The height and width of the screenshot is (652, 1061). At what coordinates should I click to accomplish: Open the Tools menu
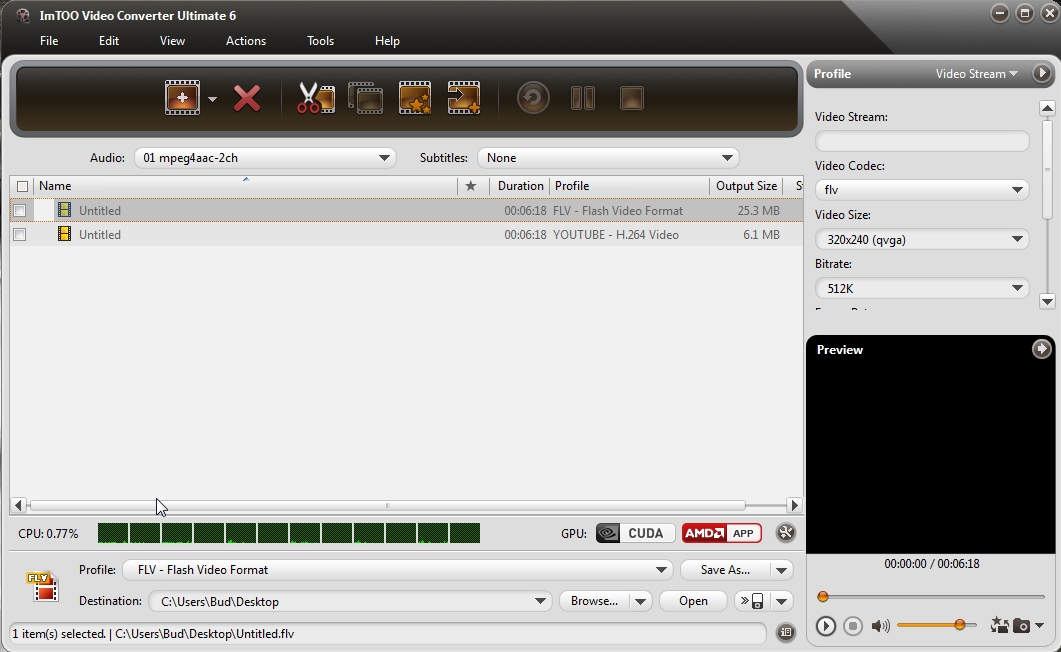(x=320, y=41)
